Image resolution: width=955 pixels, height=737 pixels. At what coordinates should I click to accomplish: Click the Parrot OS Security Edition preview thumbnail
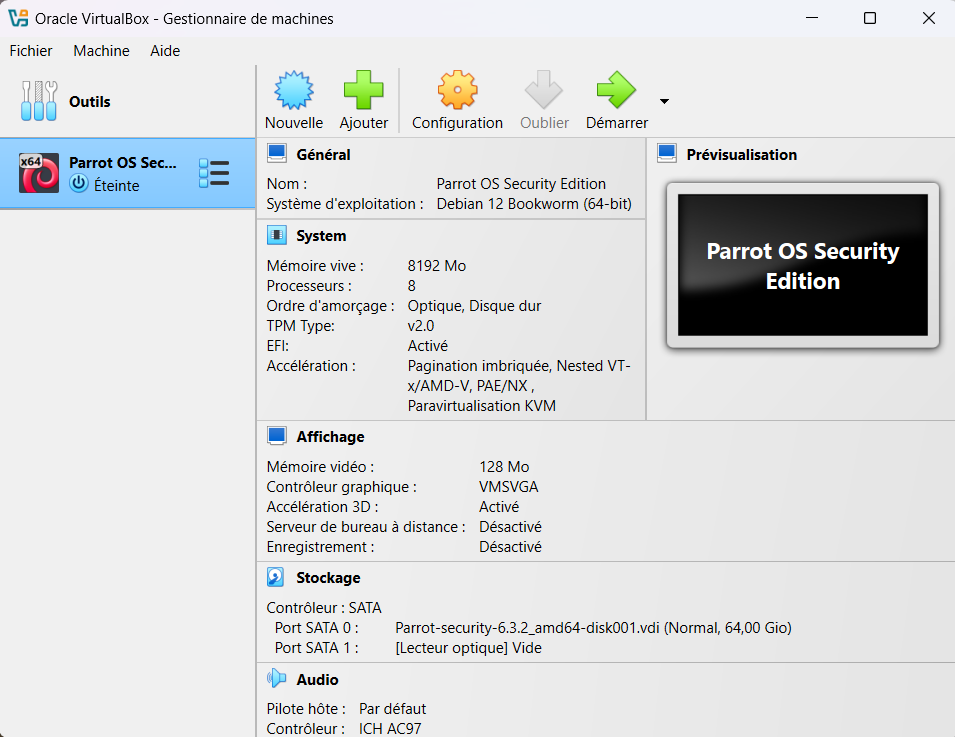pos(803,265)
